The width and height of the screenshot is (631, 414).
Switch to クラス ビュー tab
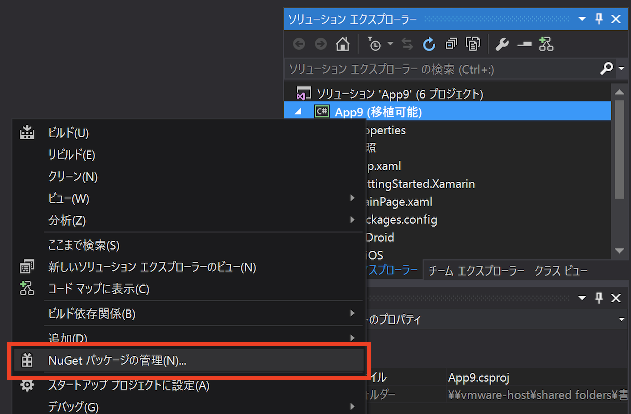tap(561, 271)
